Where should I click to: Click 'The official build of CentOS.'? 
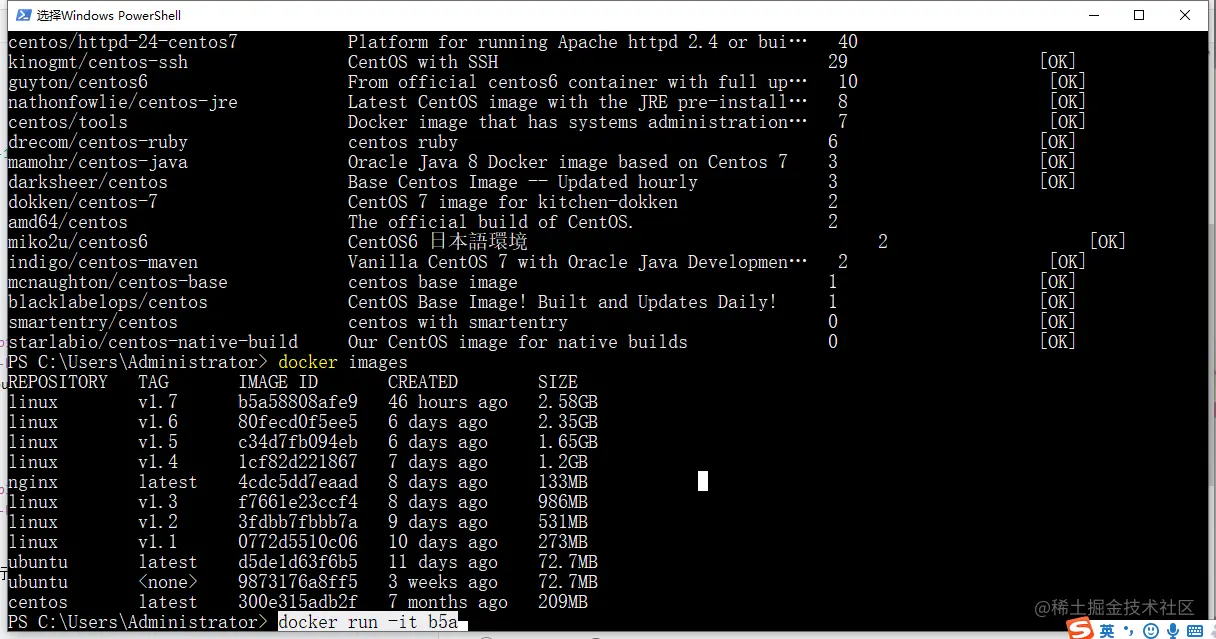[x=491, y=222]
